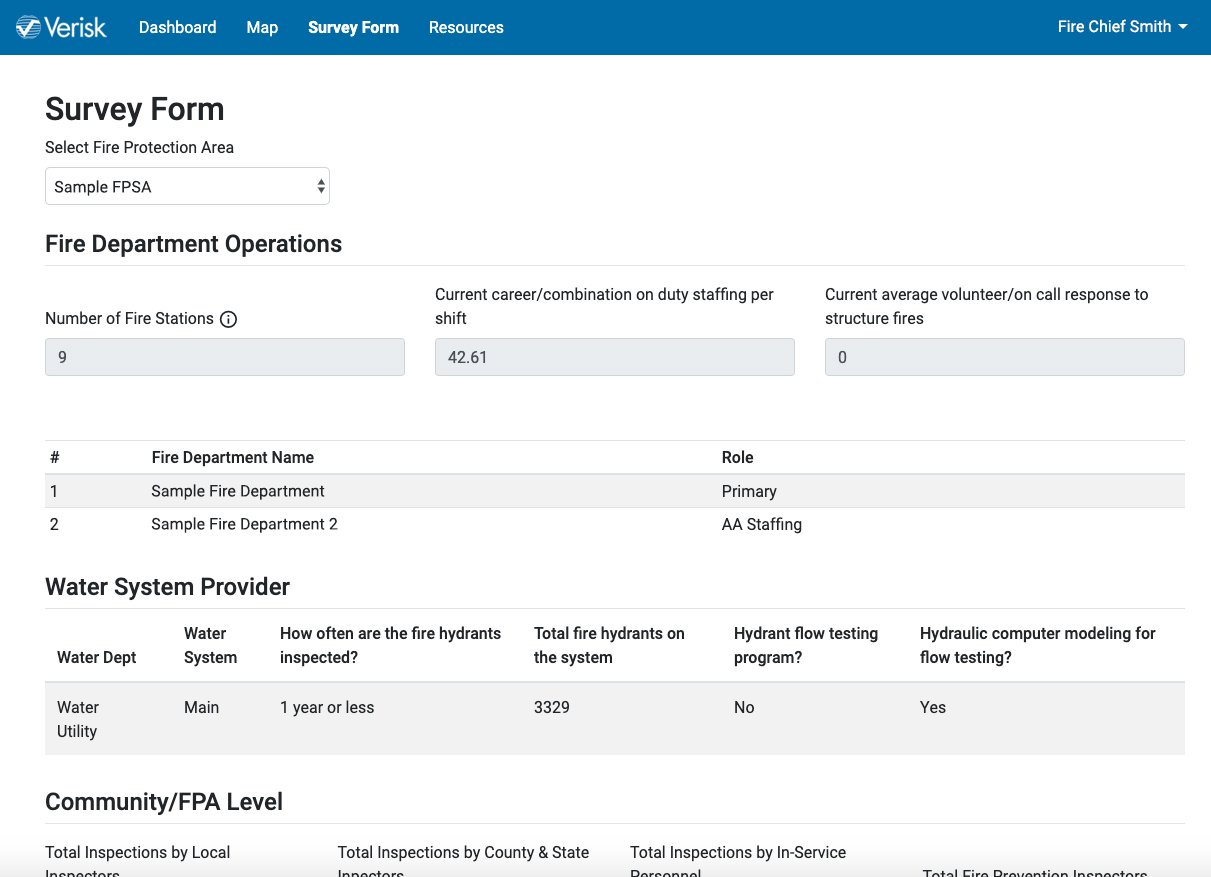Click the on duty staffing per shift field

click(x=614, y=356)
